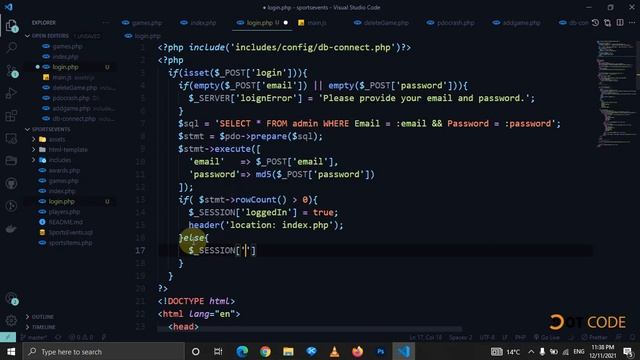
Task: Click the remote window indicator in status bar
Action: pyautogui.click(x=8, y=337)
